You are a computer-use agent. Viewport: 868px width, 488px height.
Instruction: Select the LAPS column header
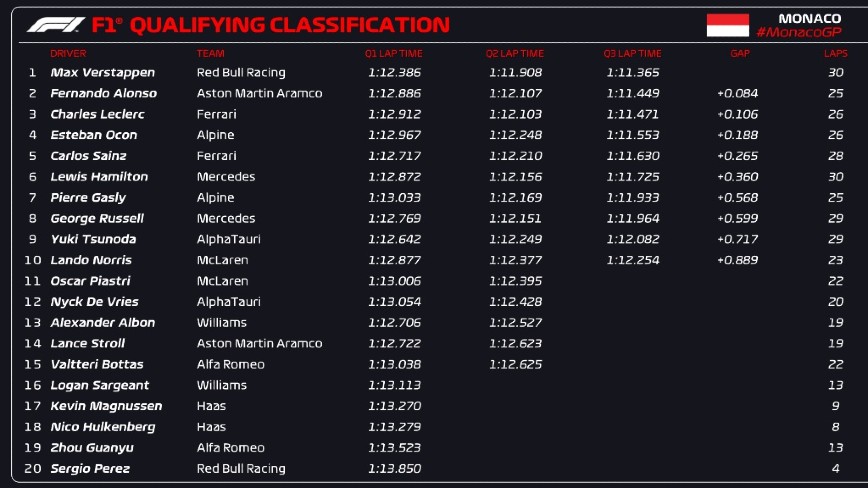835,53
